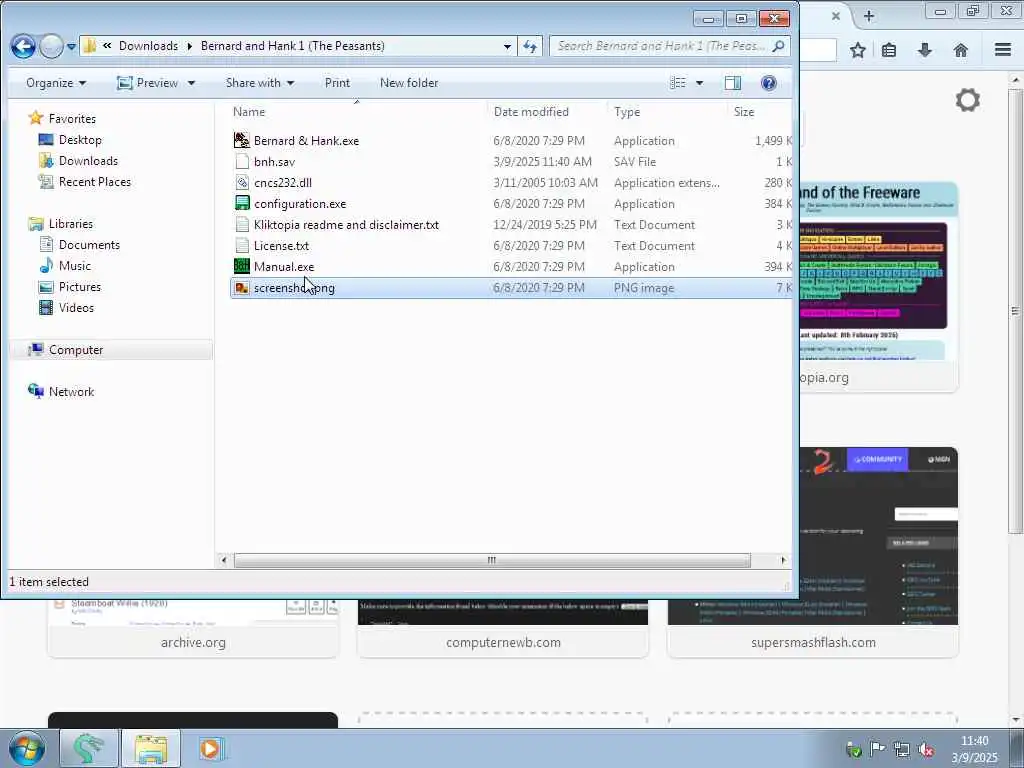Click Print in the toolbar
Screen dimensions: 1024x768
pyautogui.click(x=337, y=83)
